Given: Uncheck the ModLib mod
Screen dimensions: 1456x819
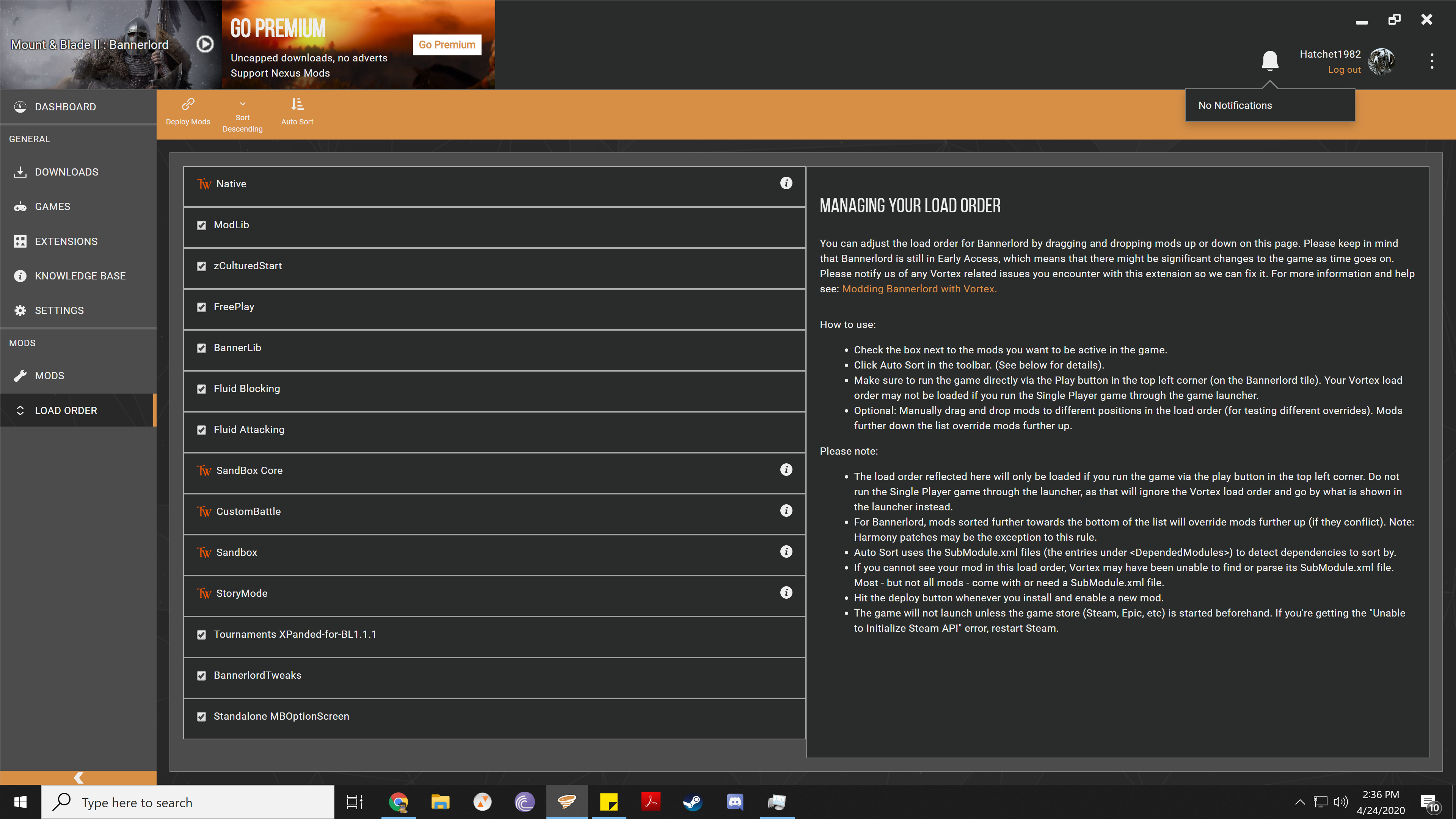Looking at the screenshot, I should click(x=201, y=226).
